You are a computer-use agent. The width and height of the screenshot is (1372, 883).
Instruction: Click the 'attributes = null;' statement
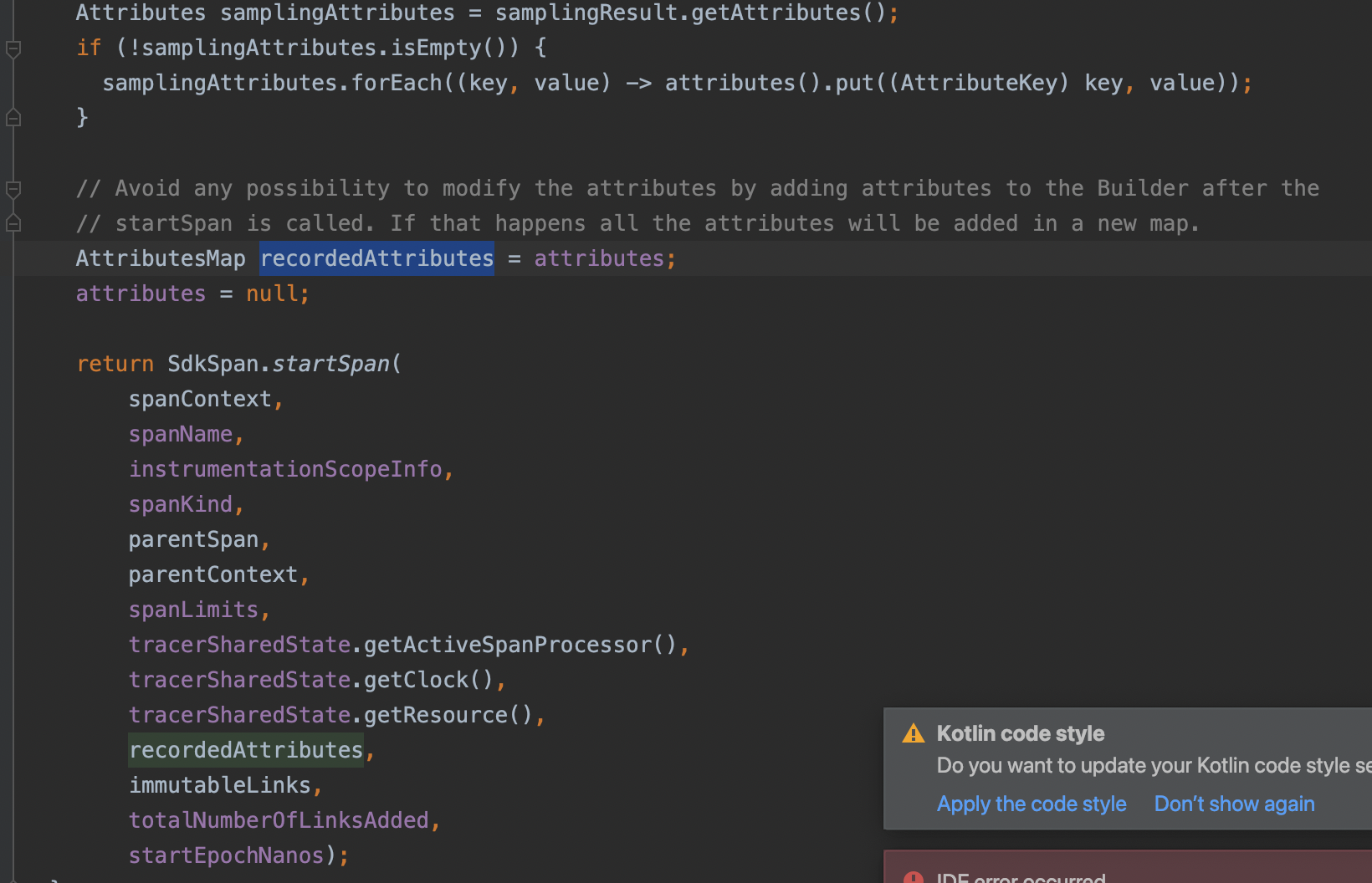[192, 293]
